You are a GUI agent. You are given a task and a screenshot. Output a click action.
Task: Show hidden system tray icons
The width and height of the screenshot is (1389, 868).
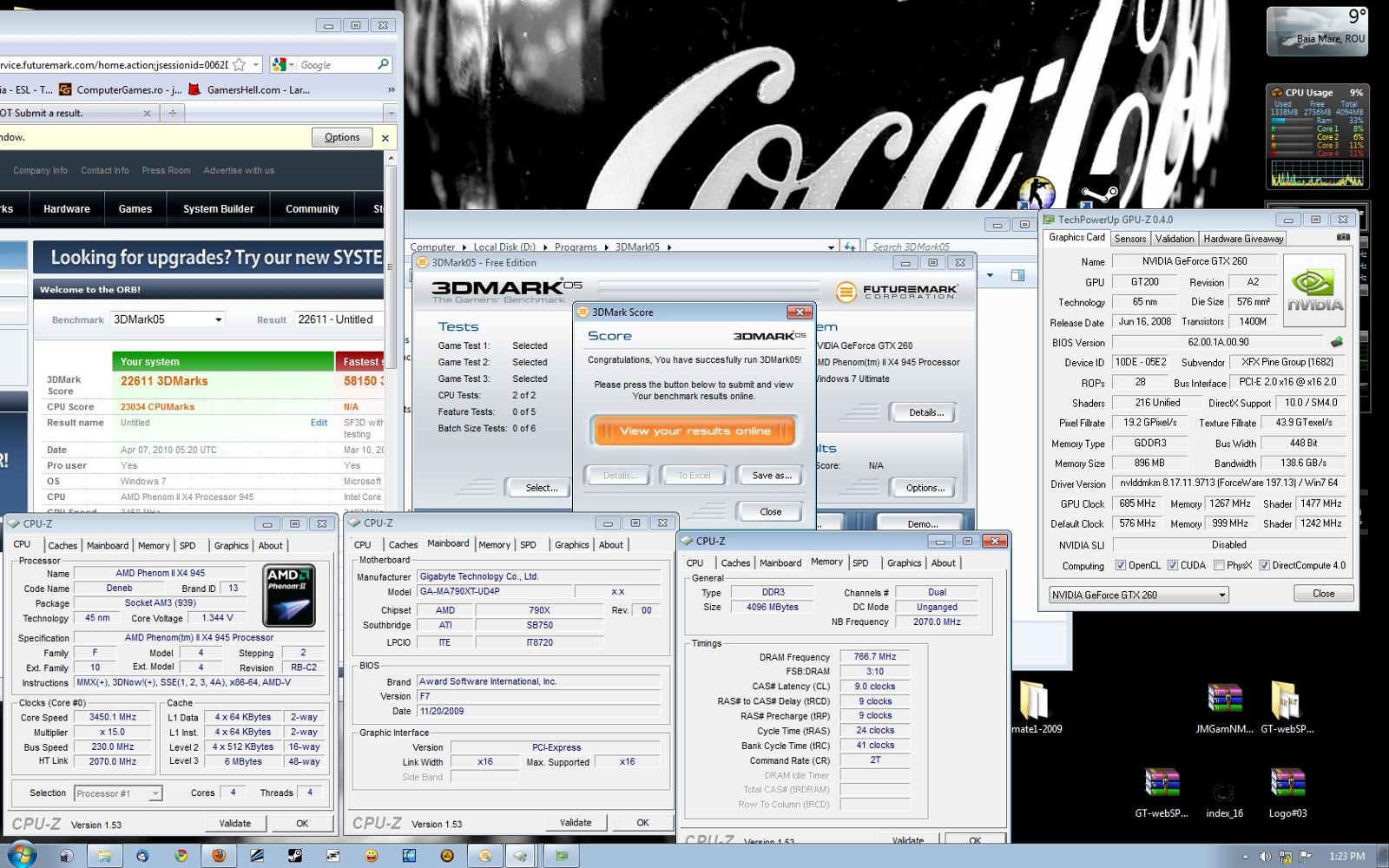(1245, 856)
